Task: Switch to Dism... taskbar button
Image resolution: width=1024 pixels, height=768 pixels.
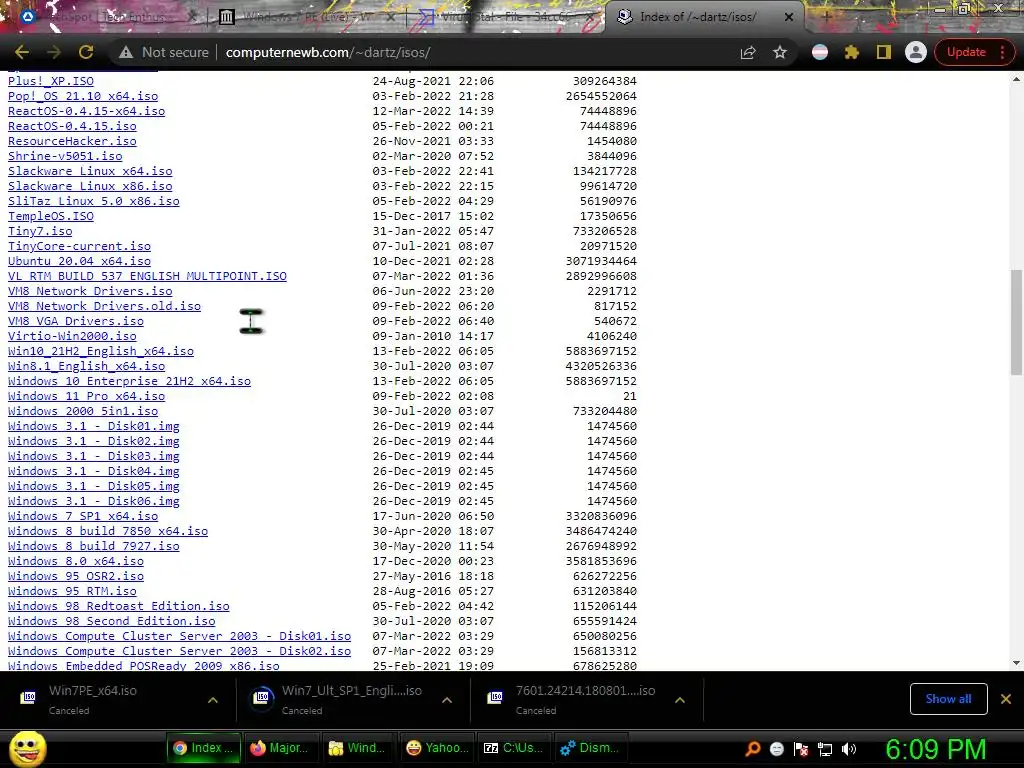Action: [590, 748]
